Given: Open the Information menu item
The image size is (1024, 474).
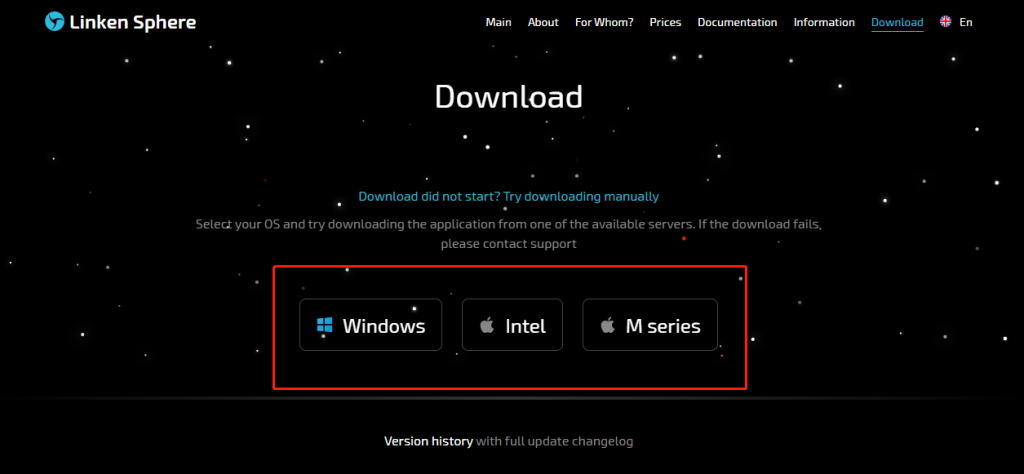Looking at the screenshot, I should tap(824, 22).
